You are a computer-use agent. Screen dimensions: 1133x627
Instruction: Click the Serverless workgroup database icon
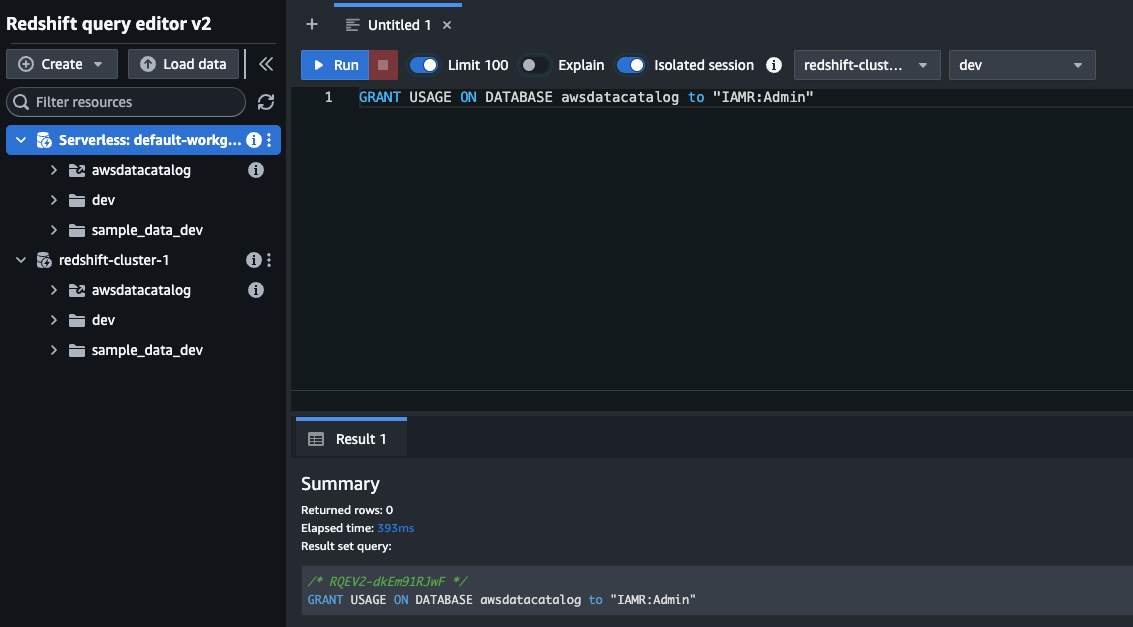tap(44, 140)
